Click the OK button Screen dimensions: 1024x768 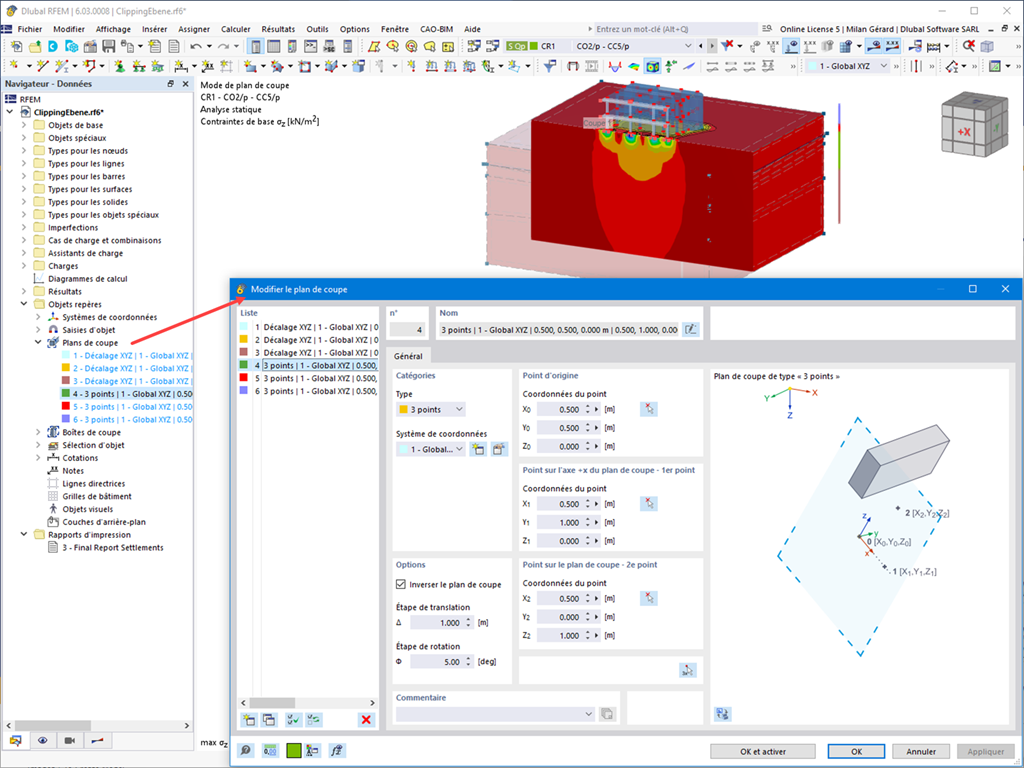point(856,752)
